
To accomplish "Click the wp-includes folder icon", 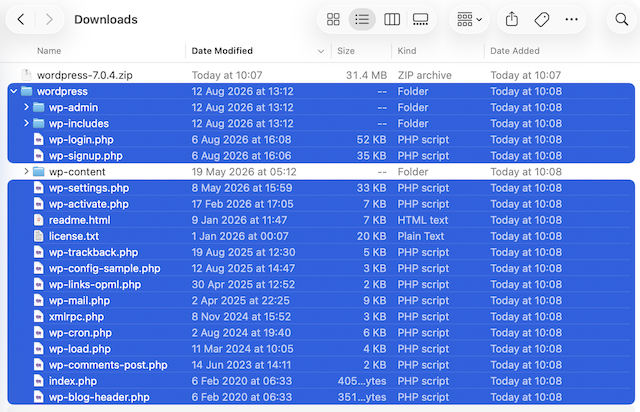I will 38,123.
